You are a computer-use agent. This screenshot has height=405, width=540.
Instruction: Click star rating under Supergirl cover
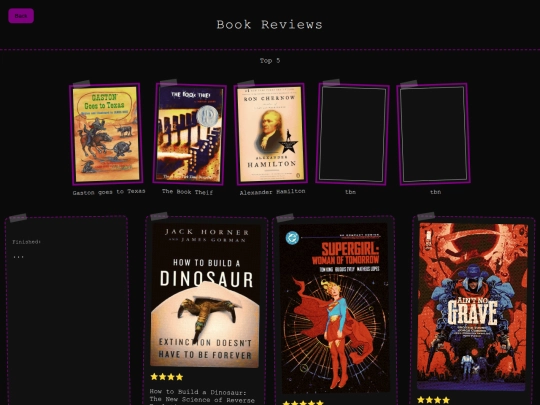[303, 403]
